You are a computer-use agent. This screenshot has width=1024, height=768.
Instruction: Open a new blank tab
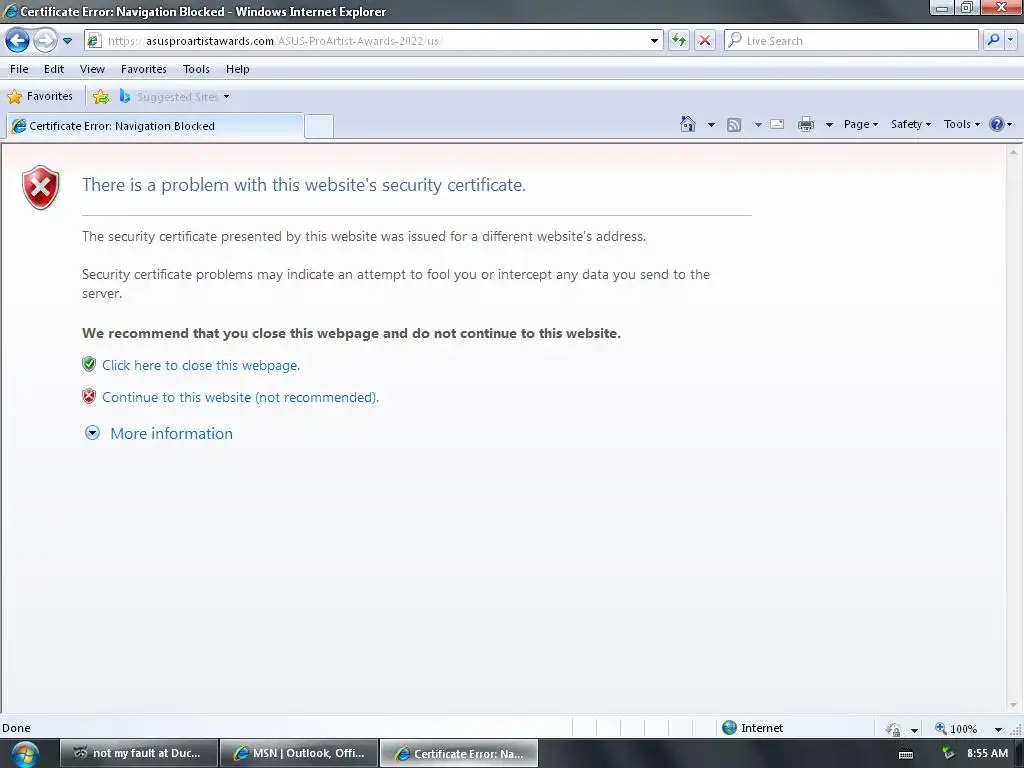coord(319,126)
